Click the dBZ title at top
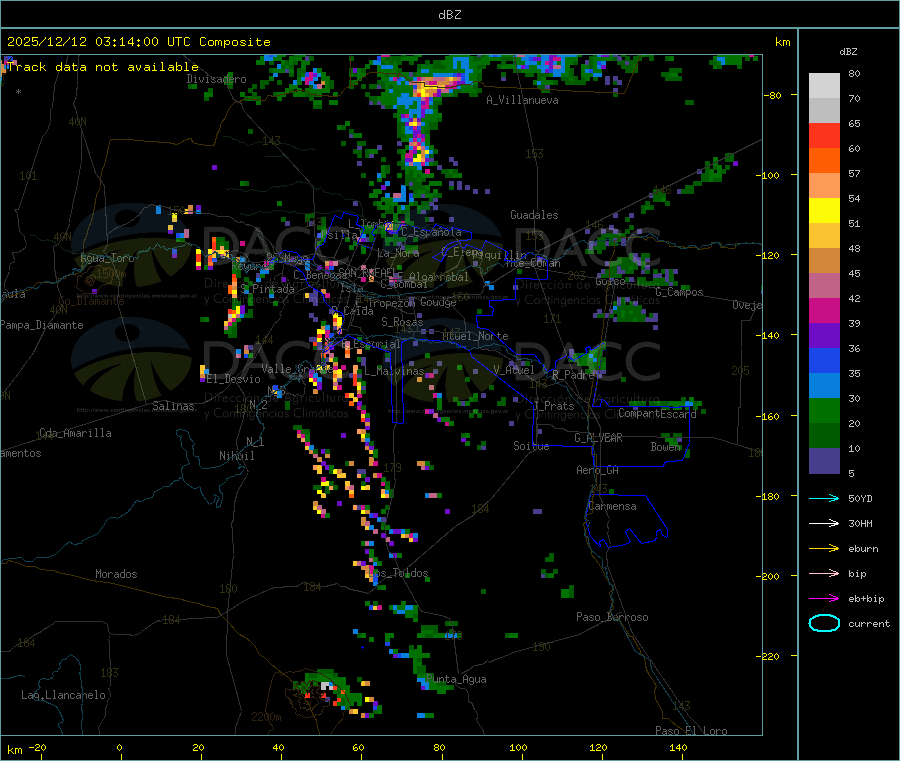The height and width of the screenshot is (761, 900). point(449,15)
